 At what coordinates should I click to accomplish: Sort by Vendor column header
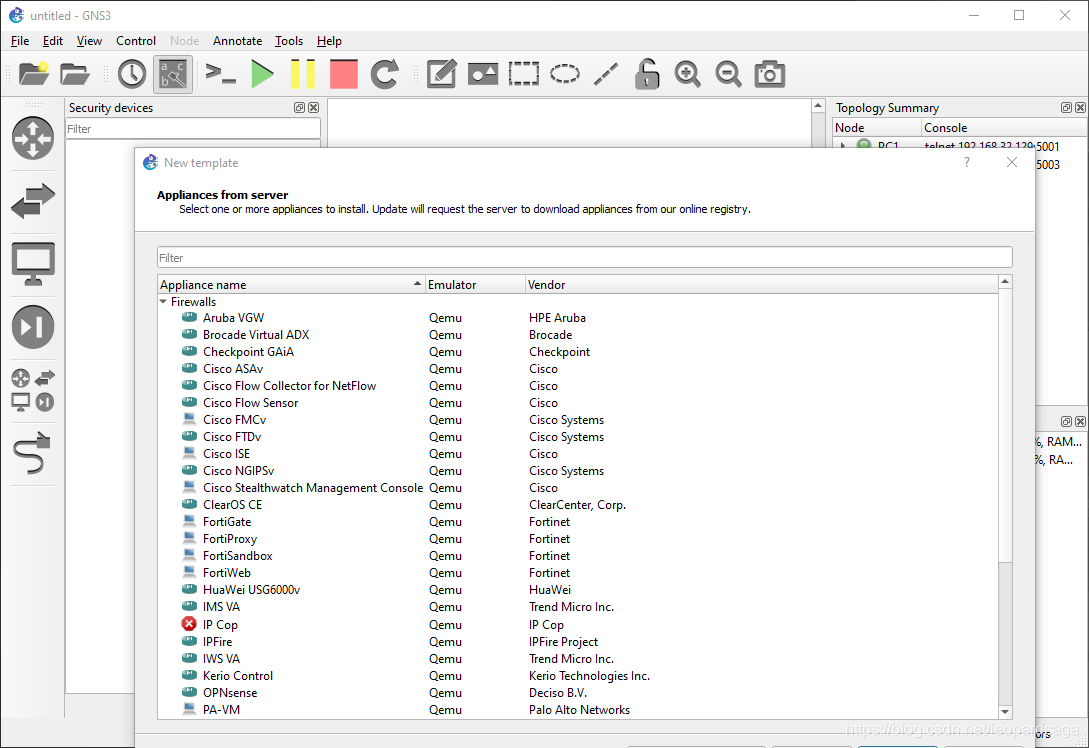coord(761,285)
